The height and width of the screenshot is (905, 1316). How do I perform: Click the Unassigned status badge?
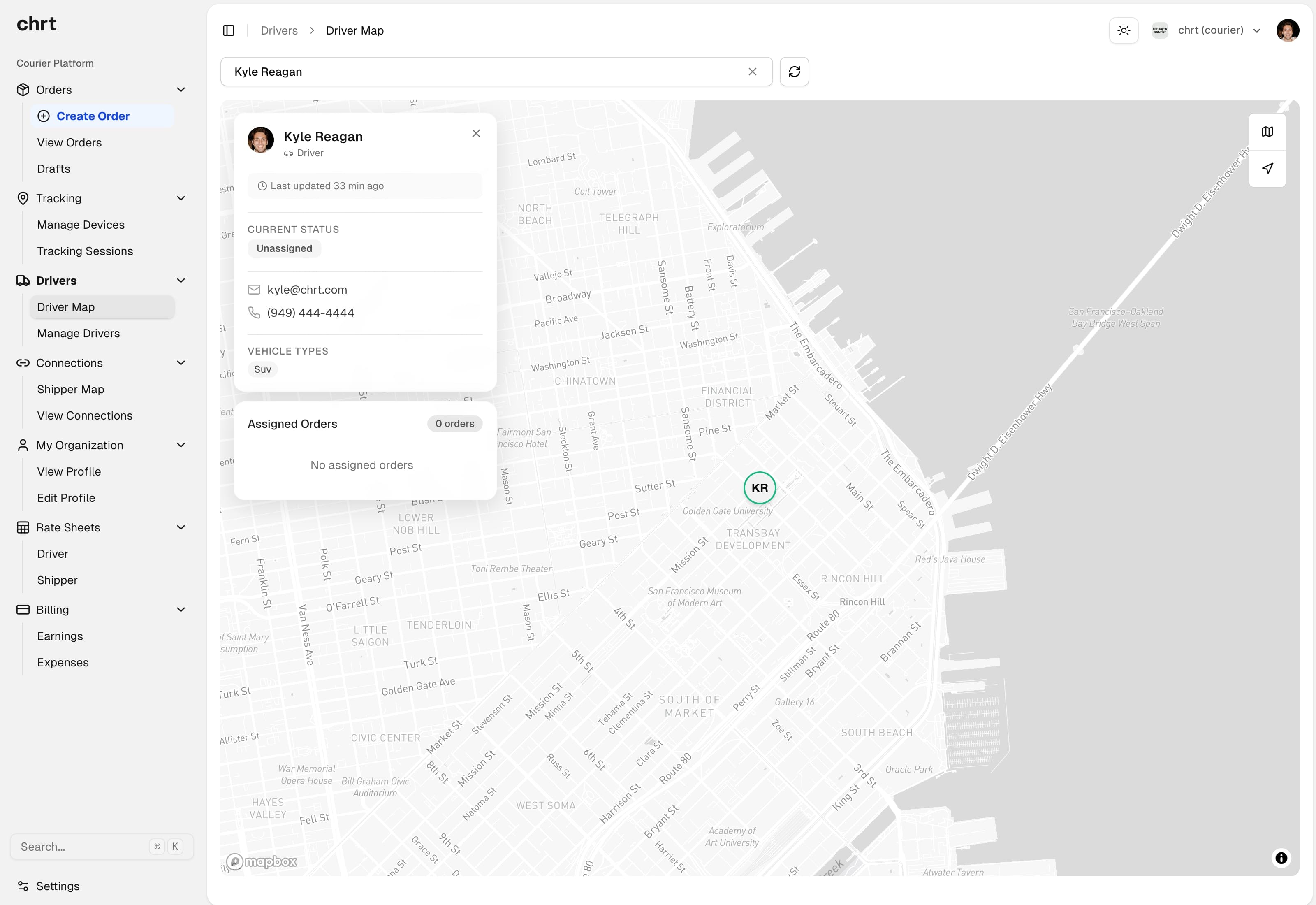click(284, 248)
